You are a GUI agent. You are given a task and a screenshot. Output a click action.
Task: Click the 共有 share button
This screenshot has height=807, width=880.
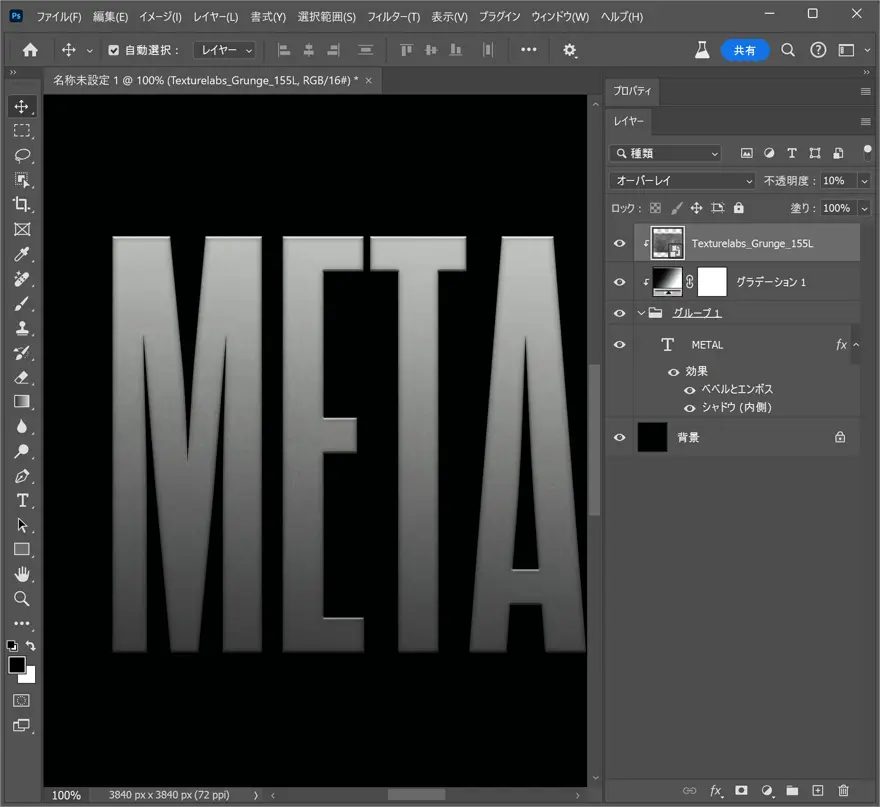pyautogui.click(x=744, y=51)
